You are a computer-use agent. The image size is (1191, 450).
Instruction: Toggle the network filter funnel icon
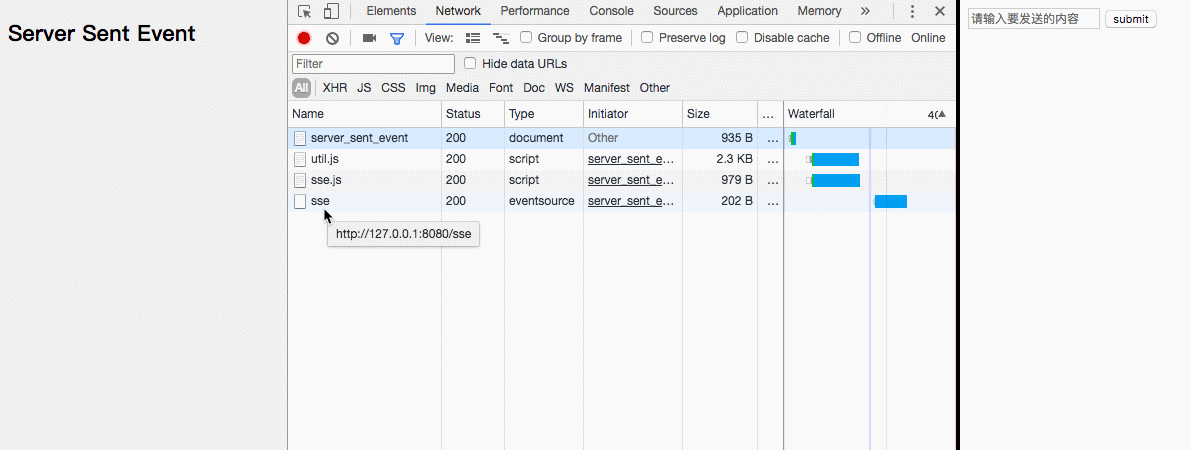397,38
